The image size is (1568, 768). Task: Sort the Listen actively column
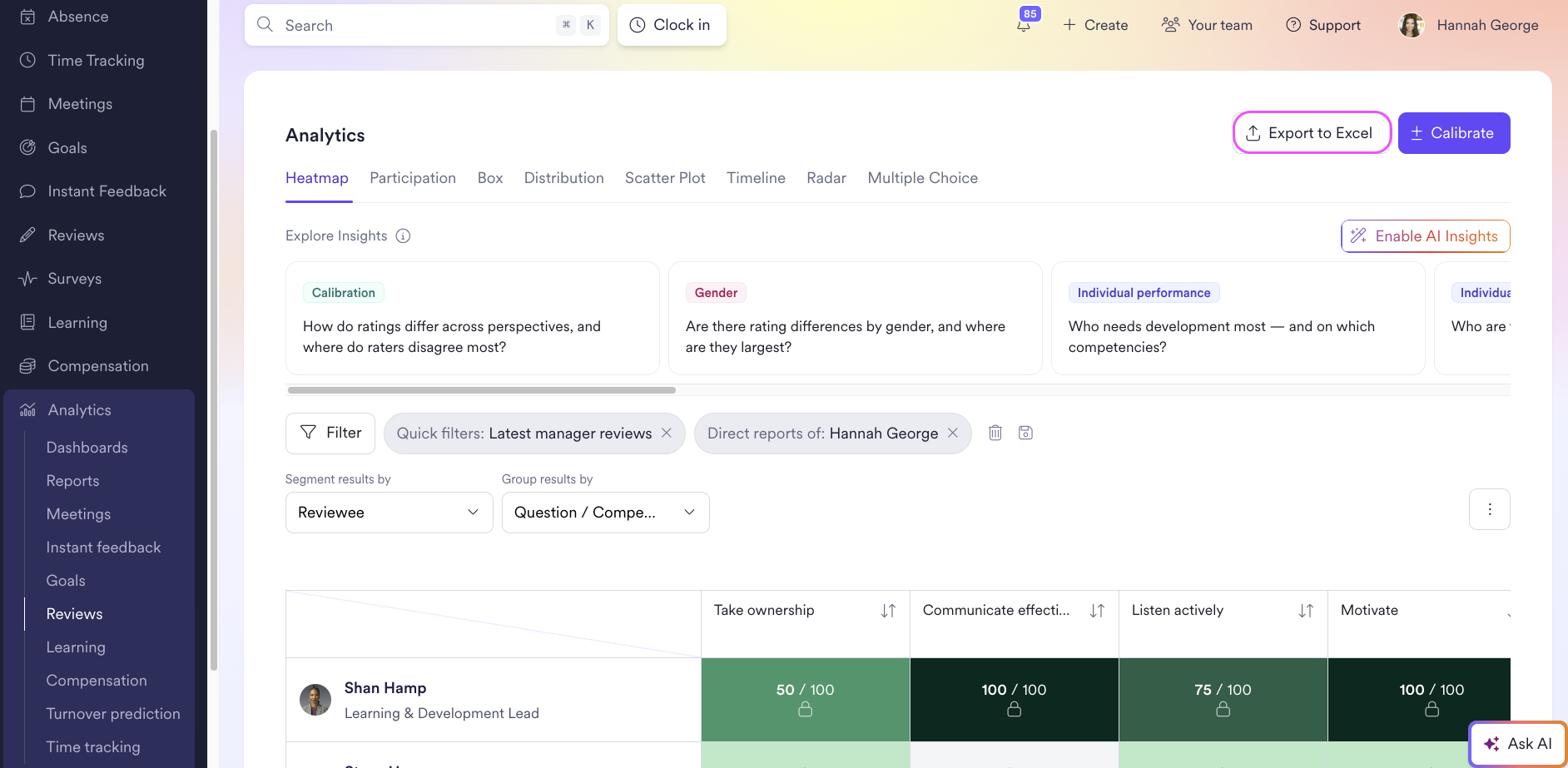(1306, 611)
